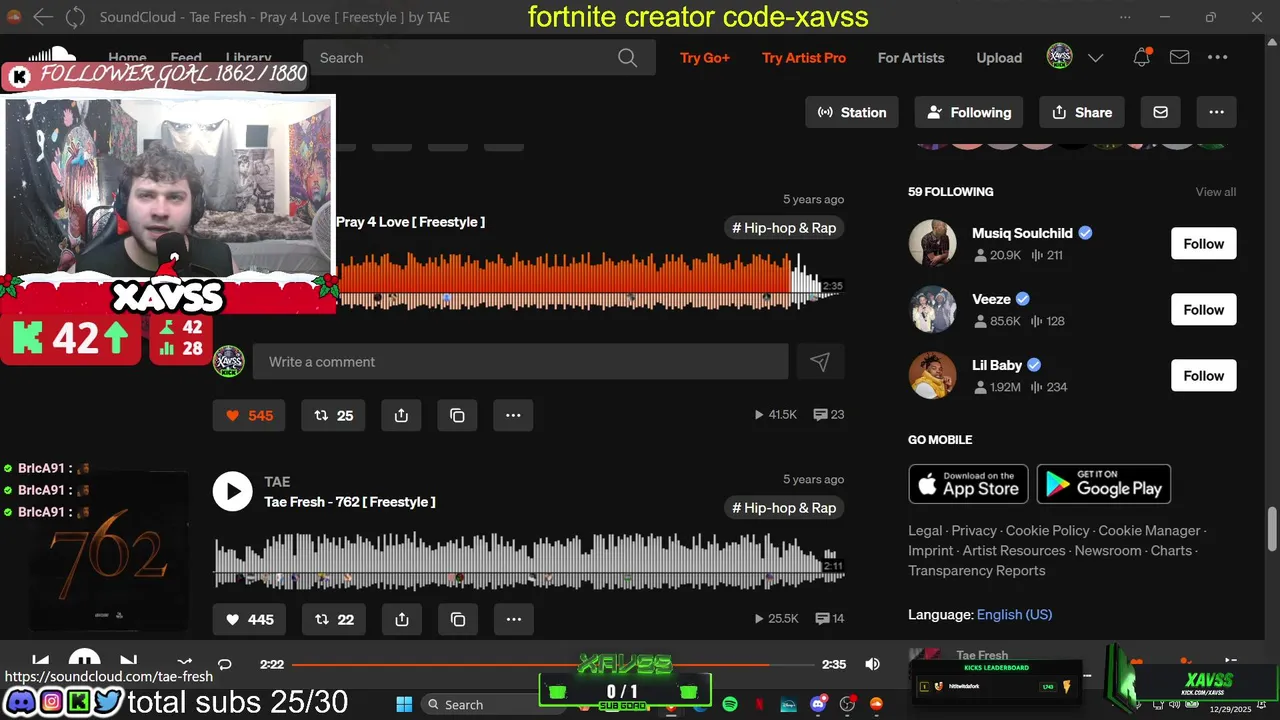The image size is (1280, 720).
Task: Open the Try Artist Pro tab
Action: pyautogui.click(x=804, y=58)
